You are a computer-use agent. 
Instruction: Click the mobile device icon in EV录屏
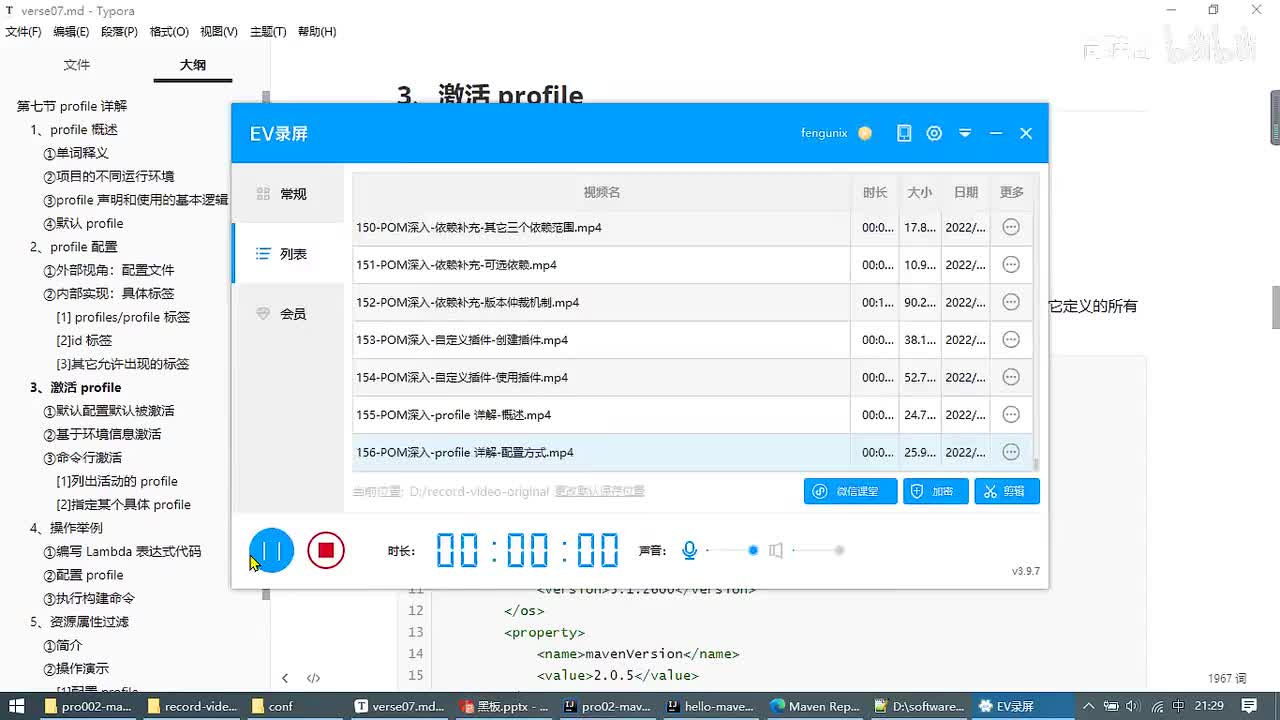click(904, 133)
